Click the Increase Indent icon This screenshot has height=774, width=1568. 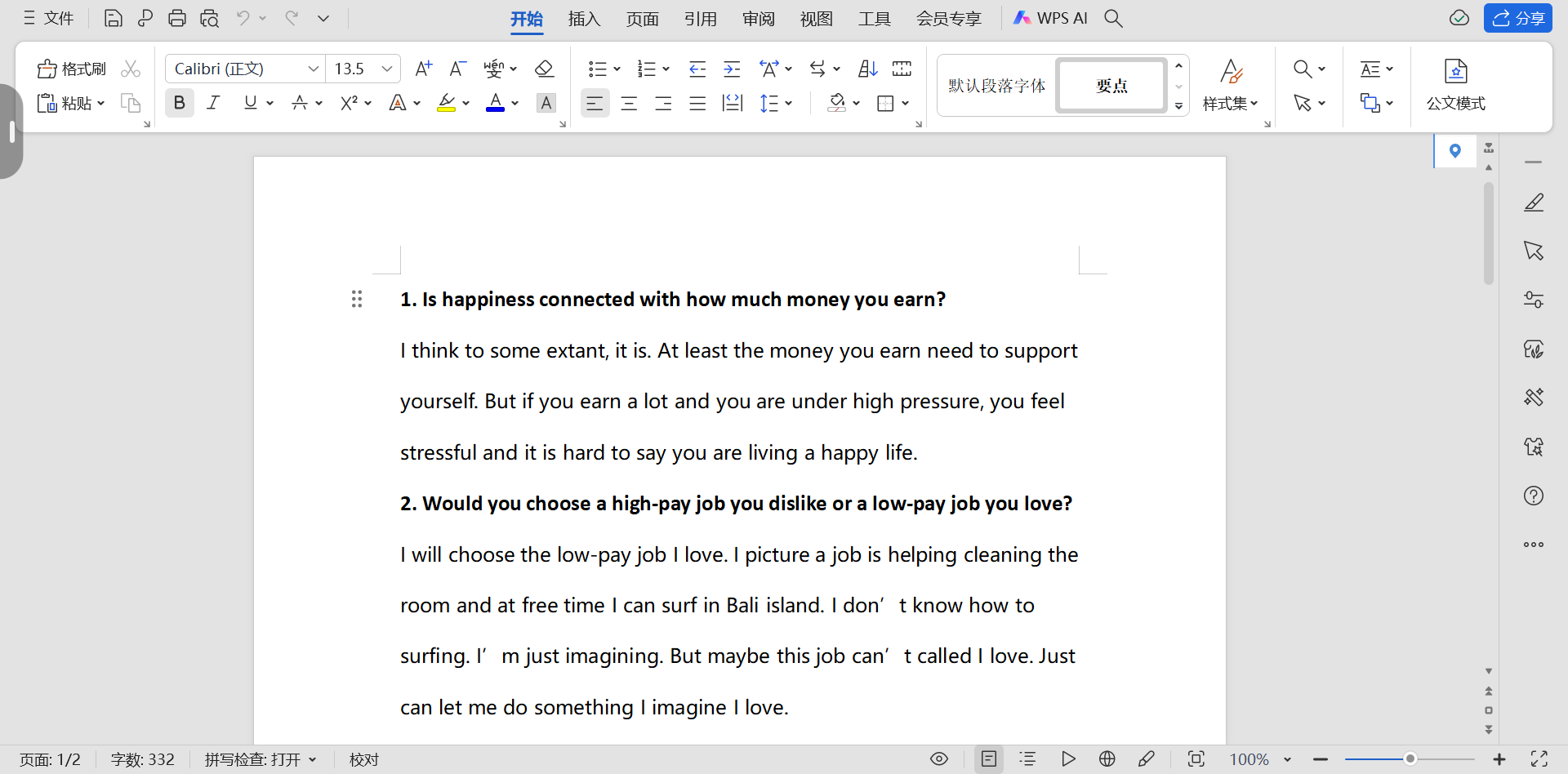(x=732, y=69)
